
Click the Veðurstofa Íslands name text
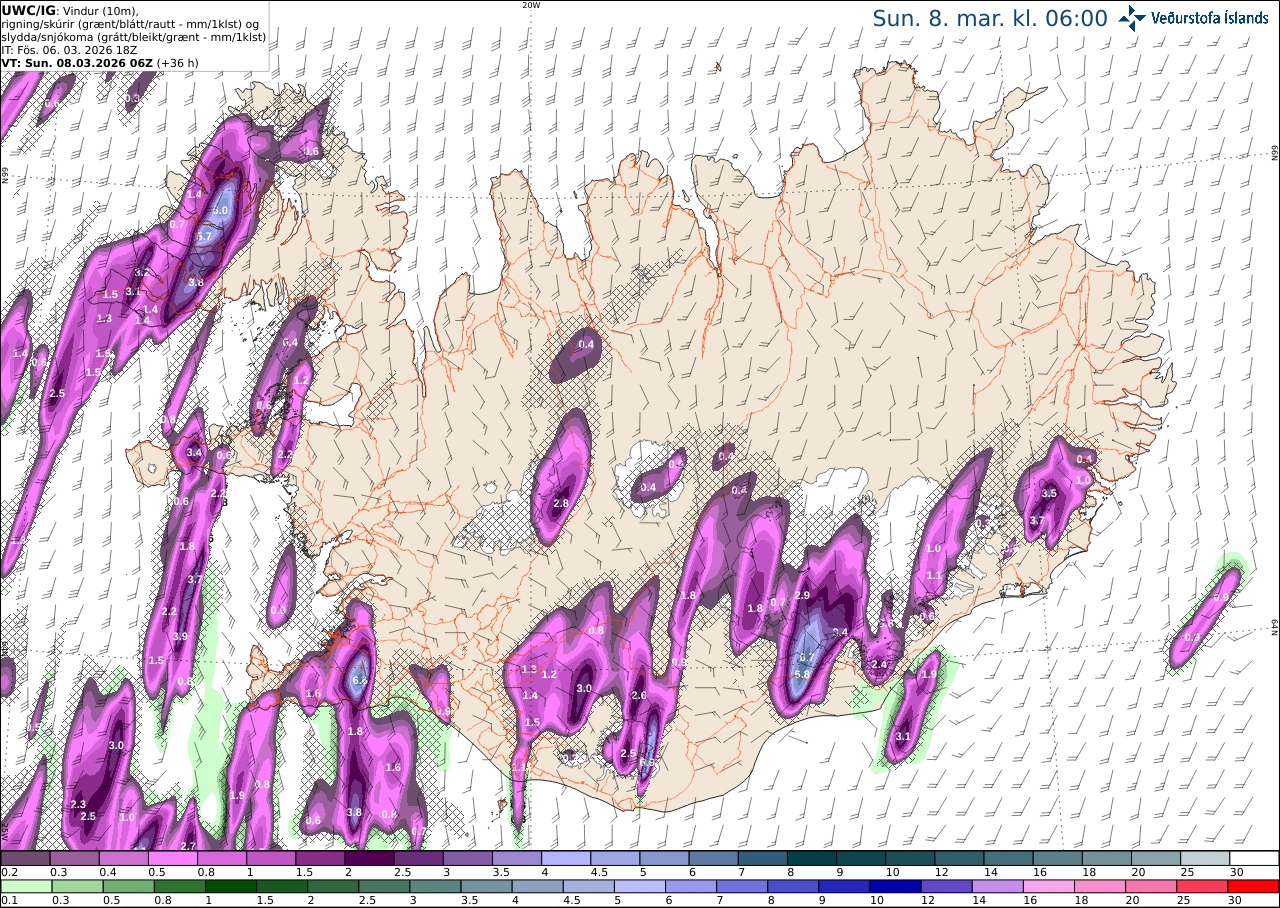click(x=1209, y=18)
